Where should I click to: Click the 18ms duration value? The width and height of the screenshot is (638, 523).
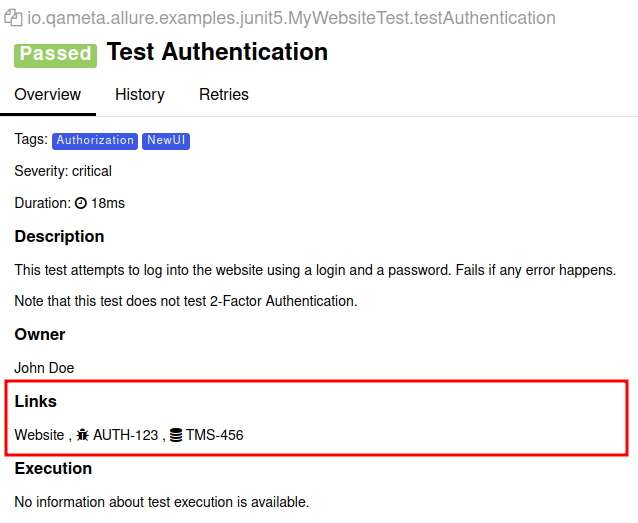(108, 203)
